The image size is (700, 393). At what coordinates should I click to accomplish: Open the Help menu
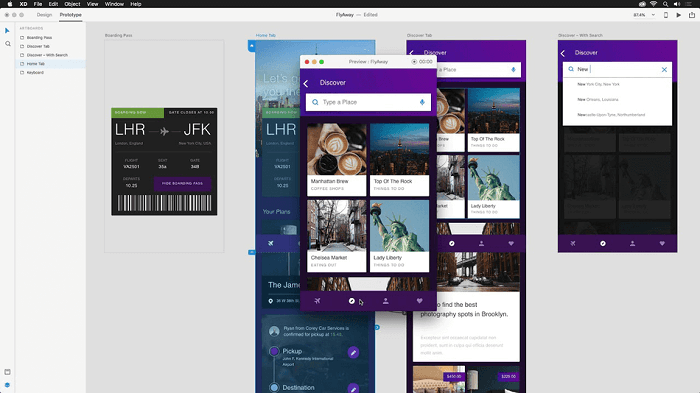pyautogui.click(x=136, y=4)
